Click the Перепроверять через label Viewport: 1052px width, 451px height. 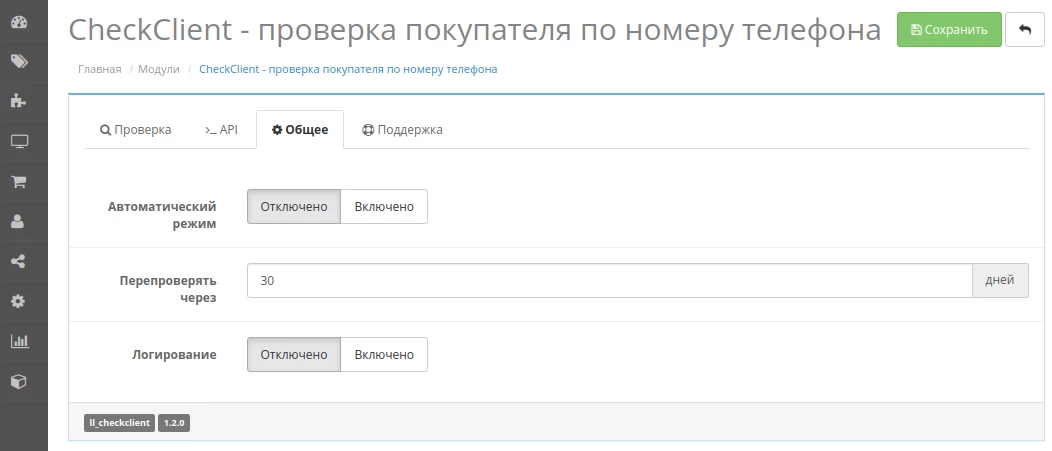pos(168,289)
